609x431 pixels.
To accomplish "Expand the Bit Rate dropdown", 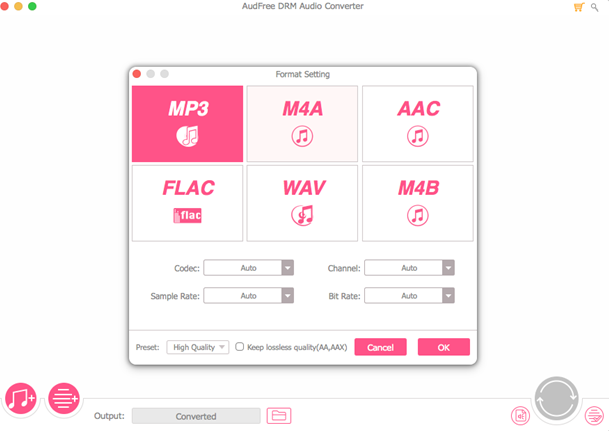I will coord(409,295).
